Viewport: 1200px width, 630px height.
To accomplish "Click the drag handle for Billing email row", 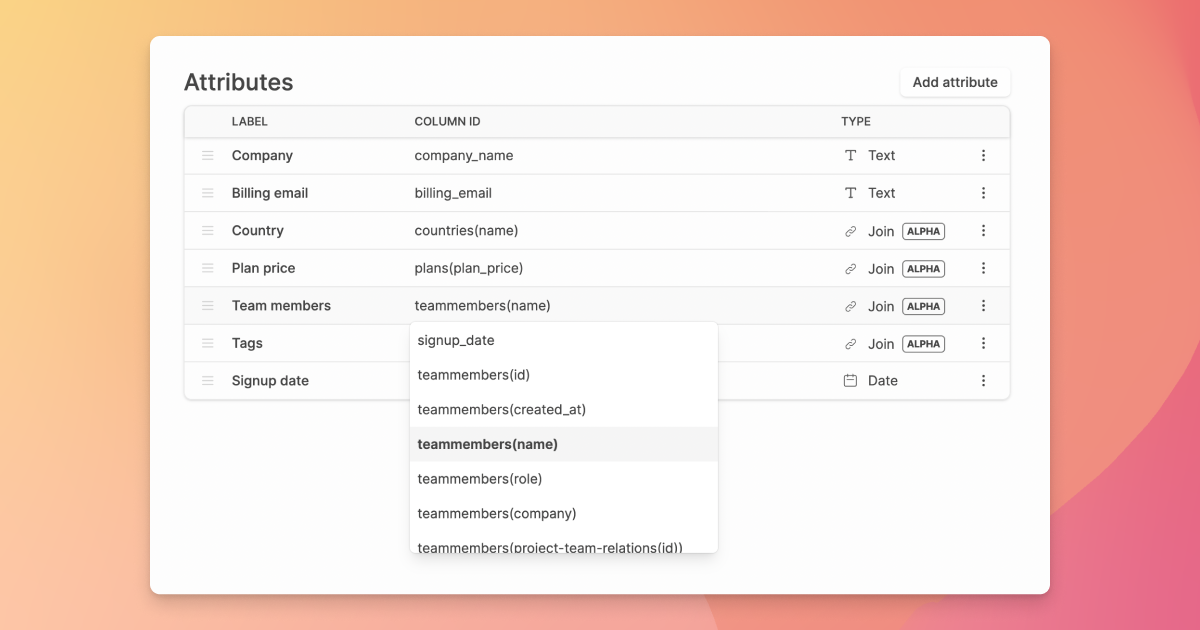I will coord(208,193).
